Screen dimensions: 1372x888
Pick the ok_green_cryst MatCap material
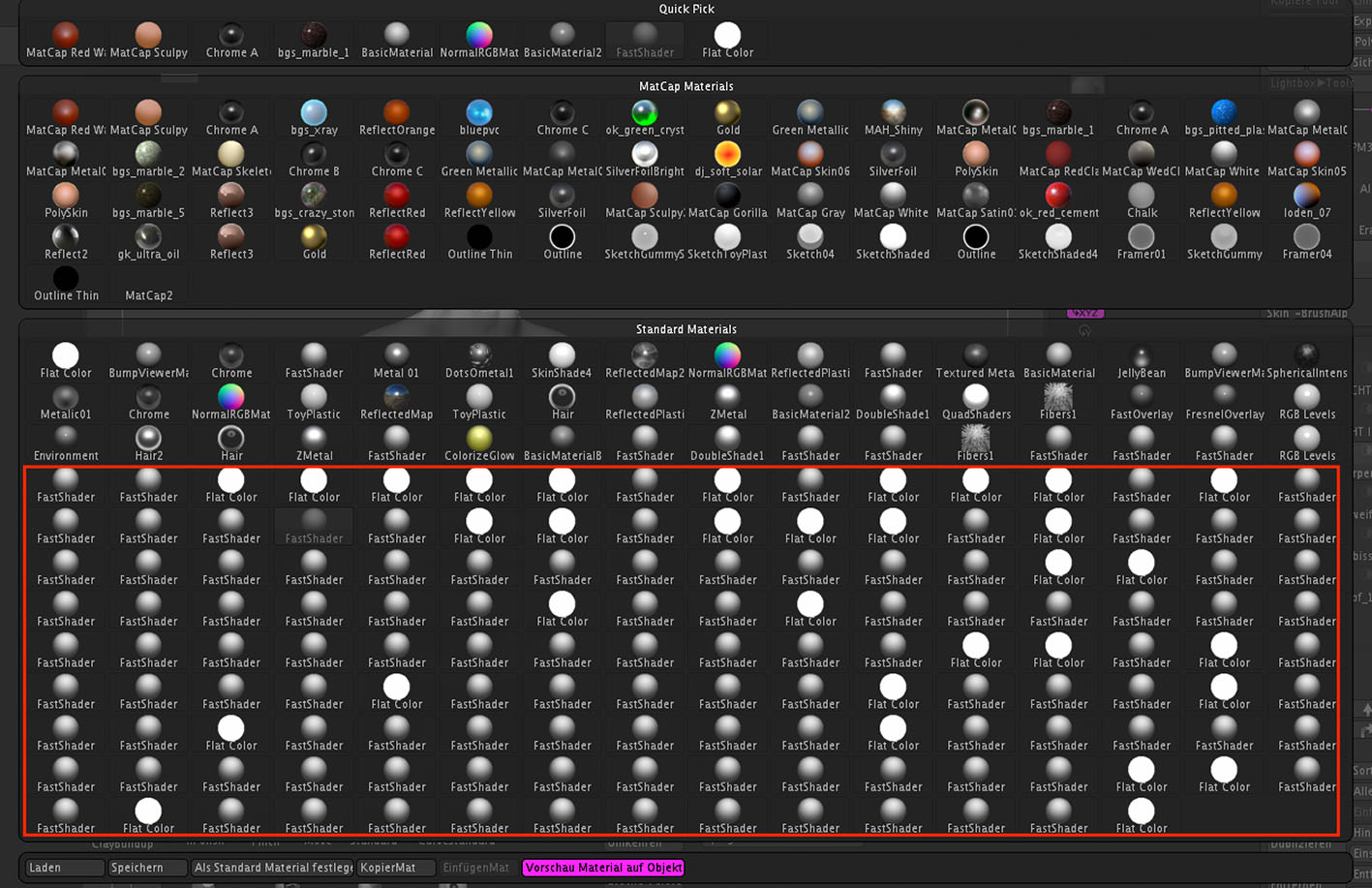(645, 114)
